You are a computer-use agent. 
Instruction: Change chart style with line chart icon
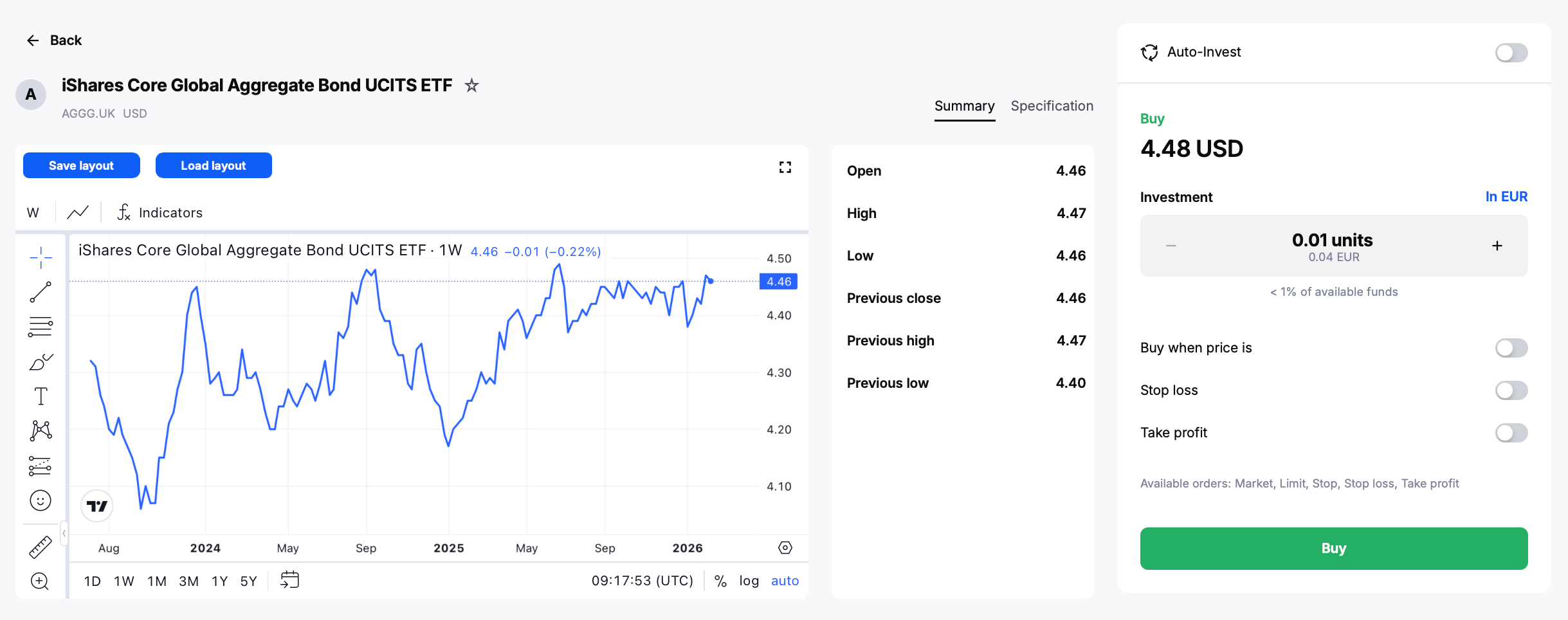[78, 212]
